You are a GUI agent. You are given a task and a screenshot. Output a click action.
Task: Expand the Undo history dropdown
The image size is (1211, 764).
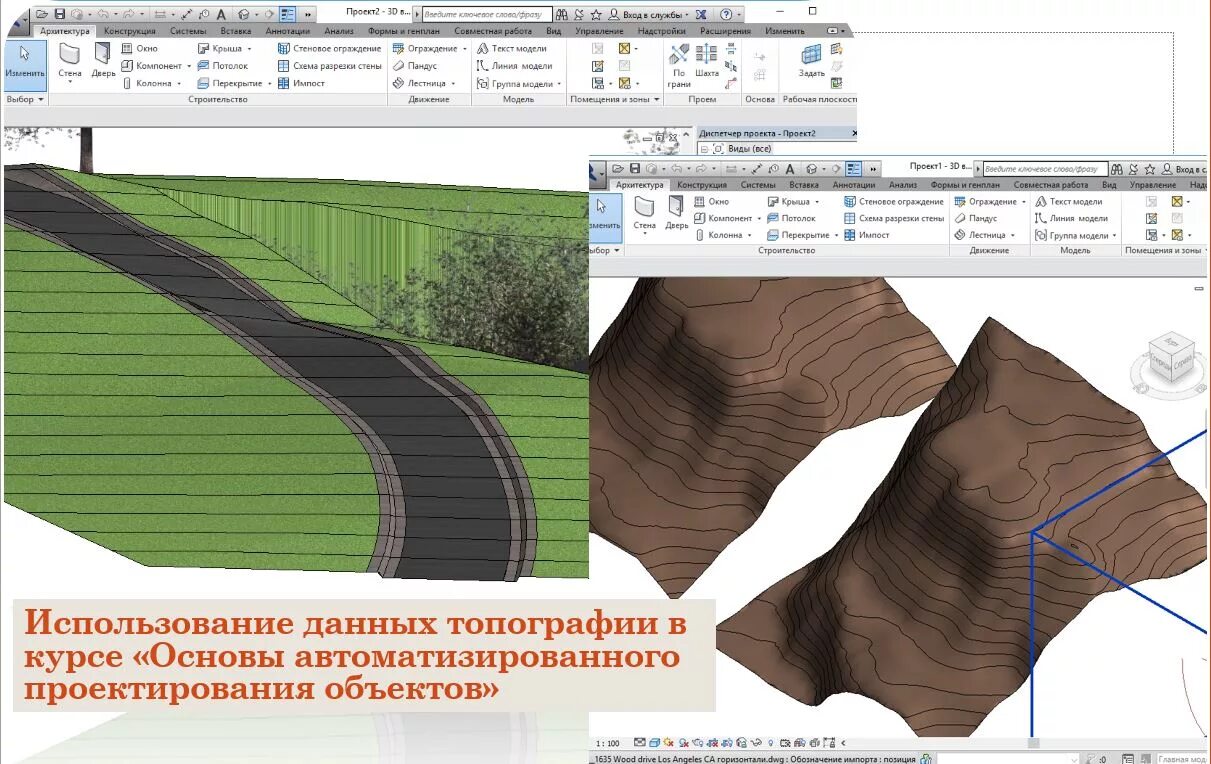click(117, 13)
